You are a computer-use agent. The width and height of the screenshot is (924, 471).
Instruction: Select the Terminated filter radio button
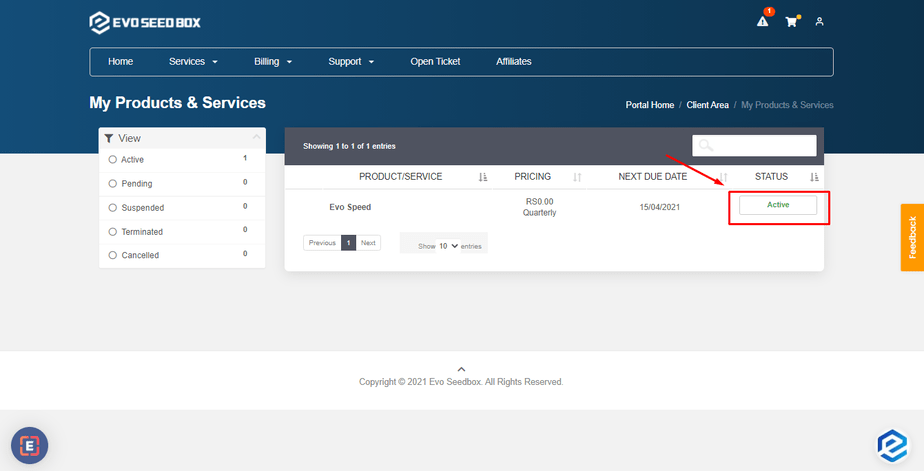coord(113,232)
